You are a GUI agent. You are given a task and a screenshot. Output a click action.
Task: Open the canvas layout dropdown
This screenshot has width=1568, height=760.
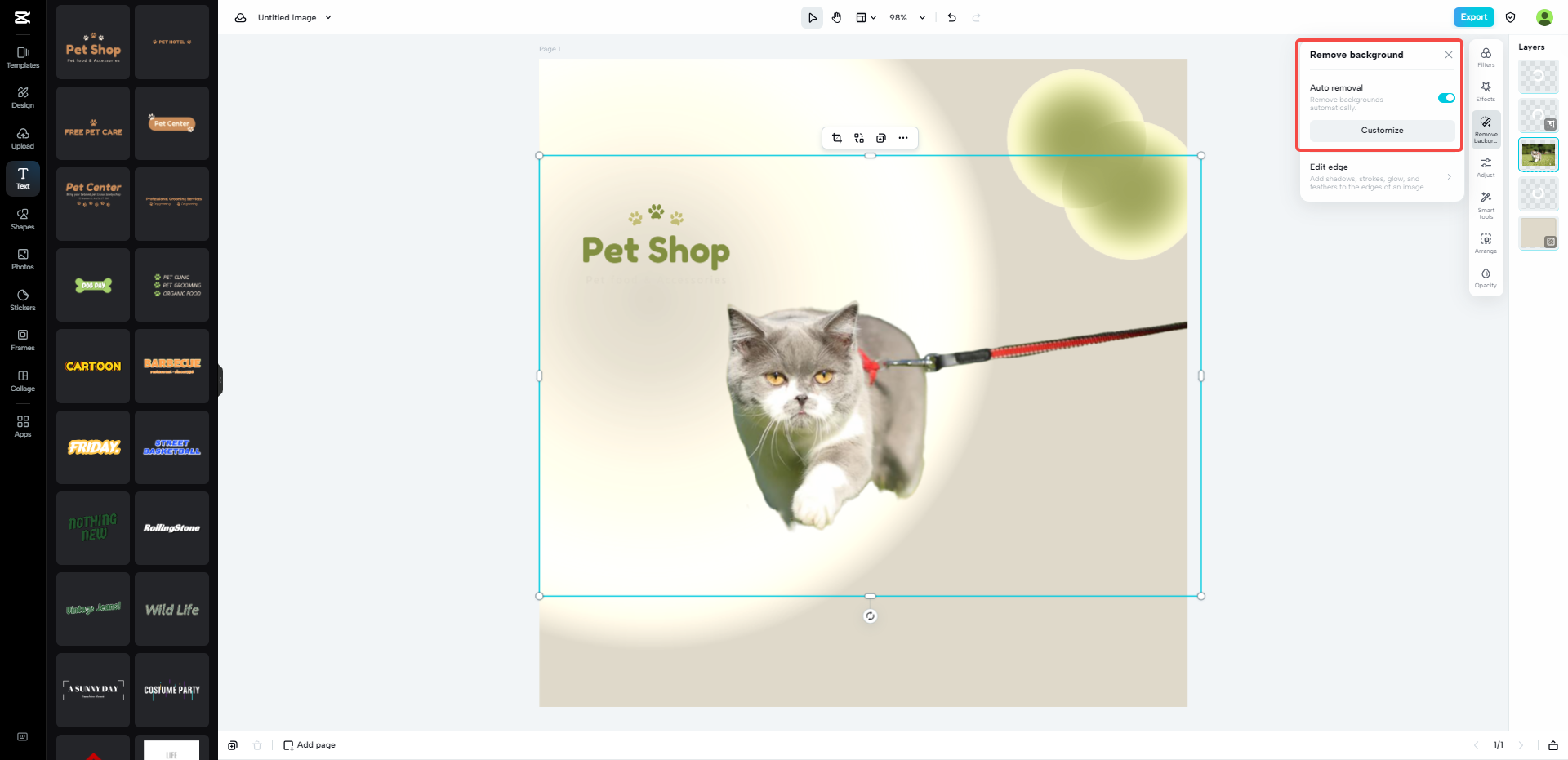tap(866, 18)
